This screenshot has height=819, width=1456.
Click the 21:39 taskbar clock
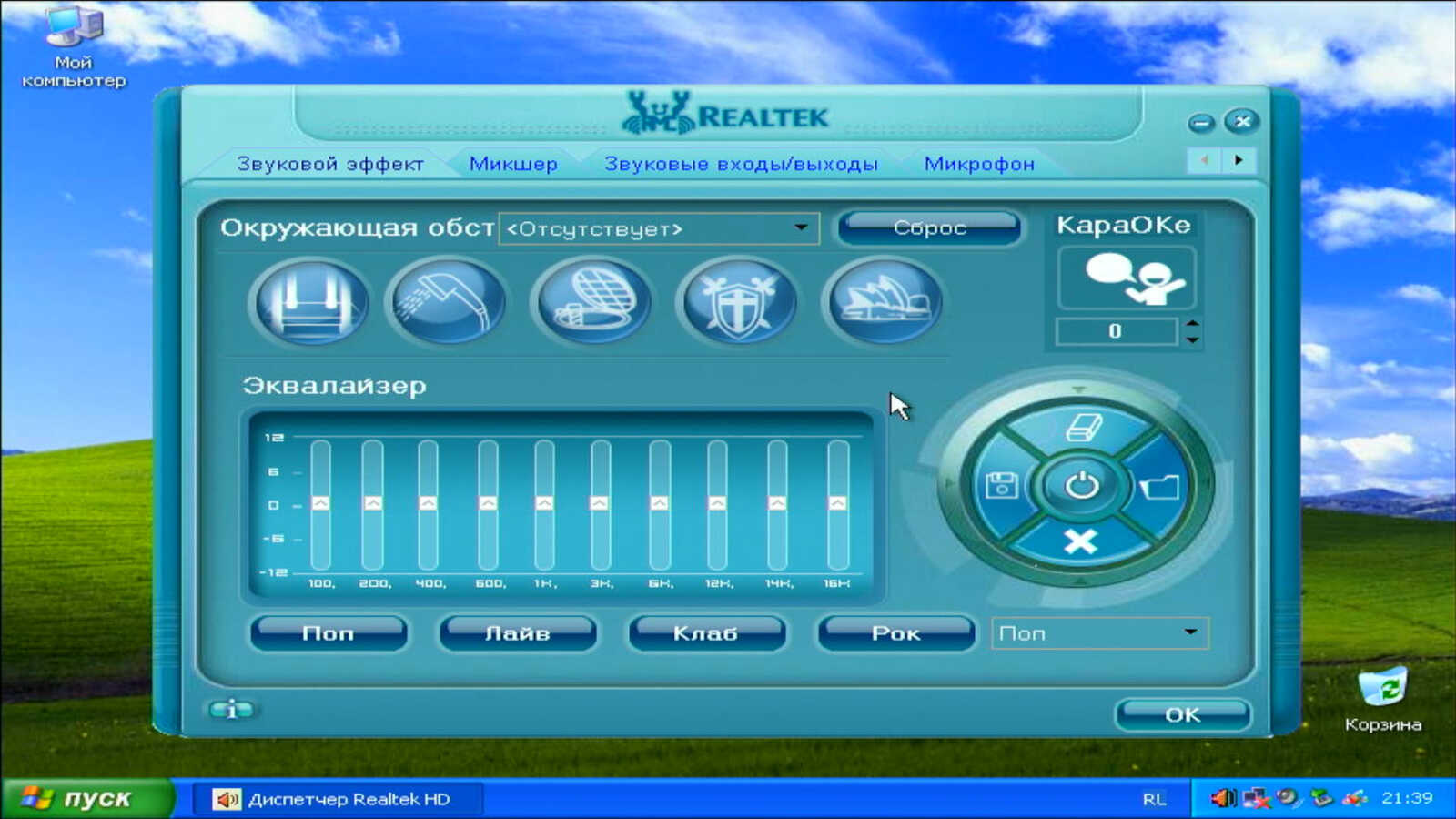coord(1407,798)
